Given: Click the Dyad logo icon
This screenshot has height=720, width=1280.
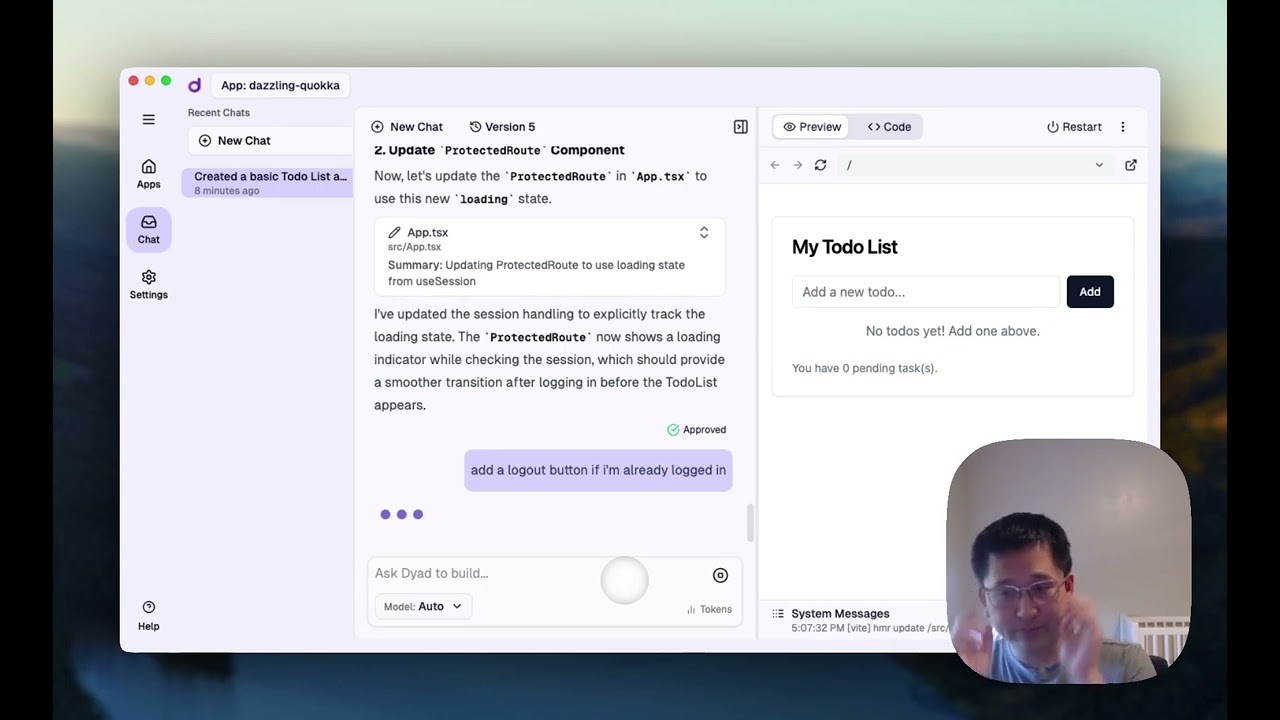Looking at the screenshot, I should coord(195,85).
